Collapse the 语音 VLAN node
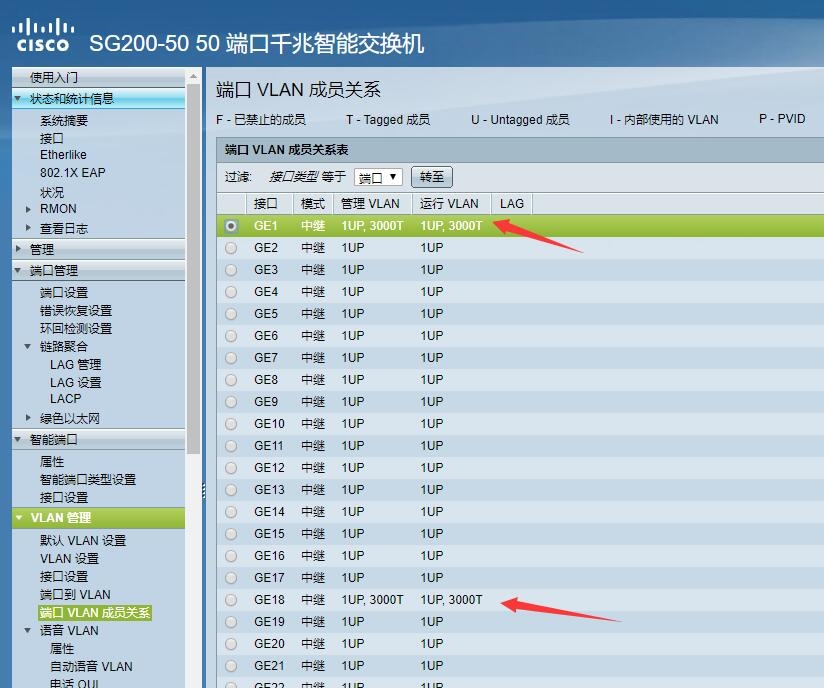 click(28, 630)
